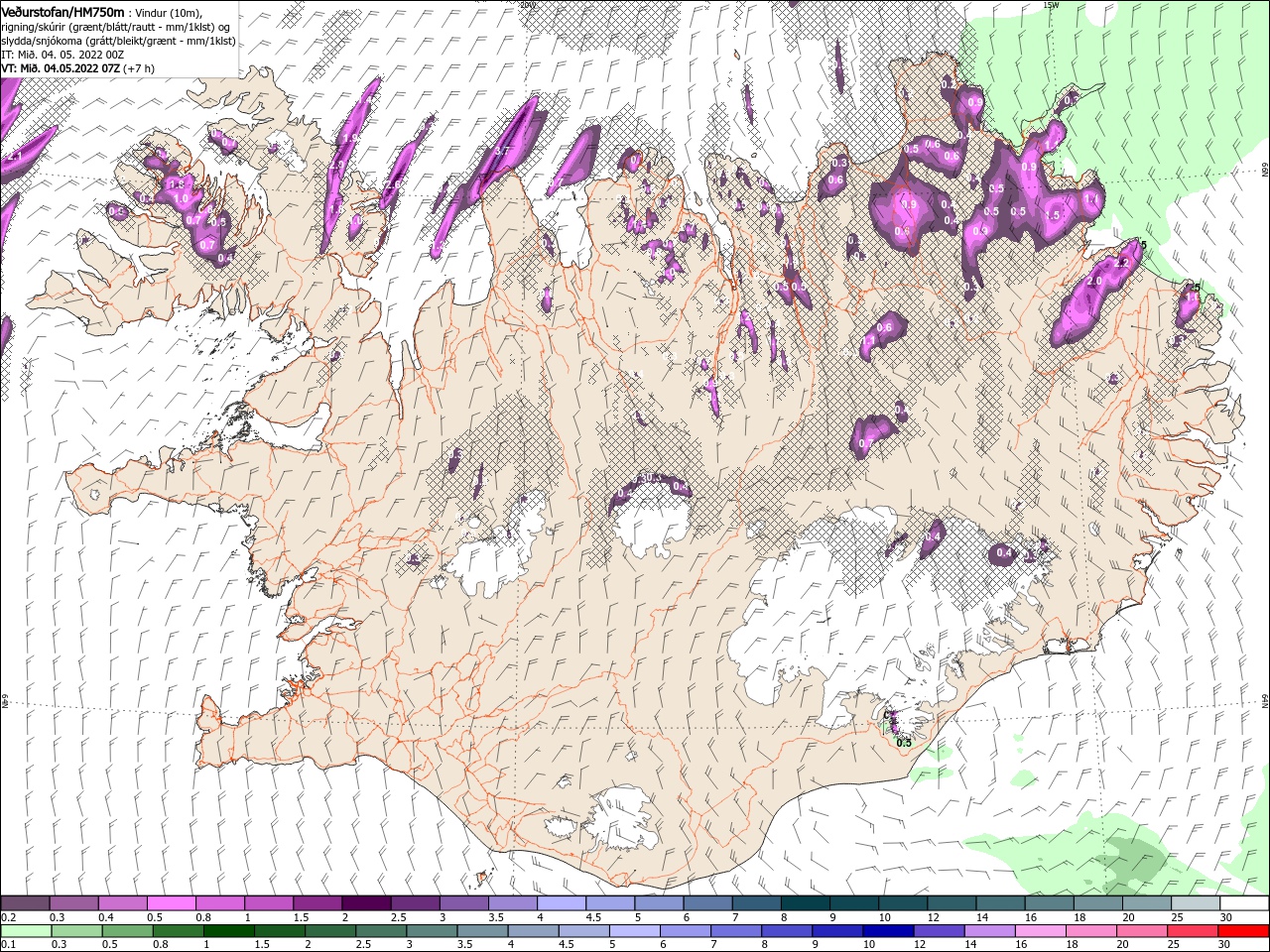Screen dimensions: 1270x952
Task: Click the '2.0' value in the eastern snow band
Action: 1094,282
